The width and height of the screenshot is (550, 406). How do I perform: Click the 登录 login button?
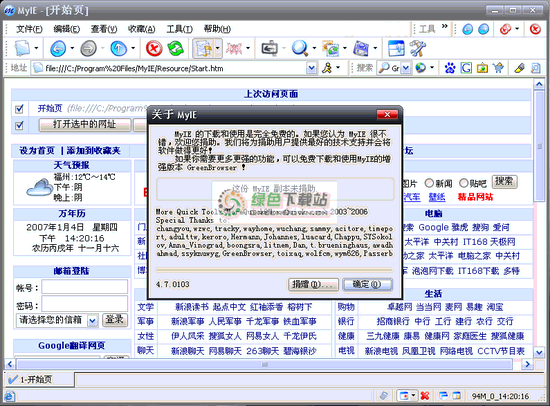tap(114, 320)
